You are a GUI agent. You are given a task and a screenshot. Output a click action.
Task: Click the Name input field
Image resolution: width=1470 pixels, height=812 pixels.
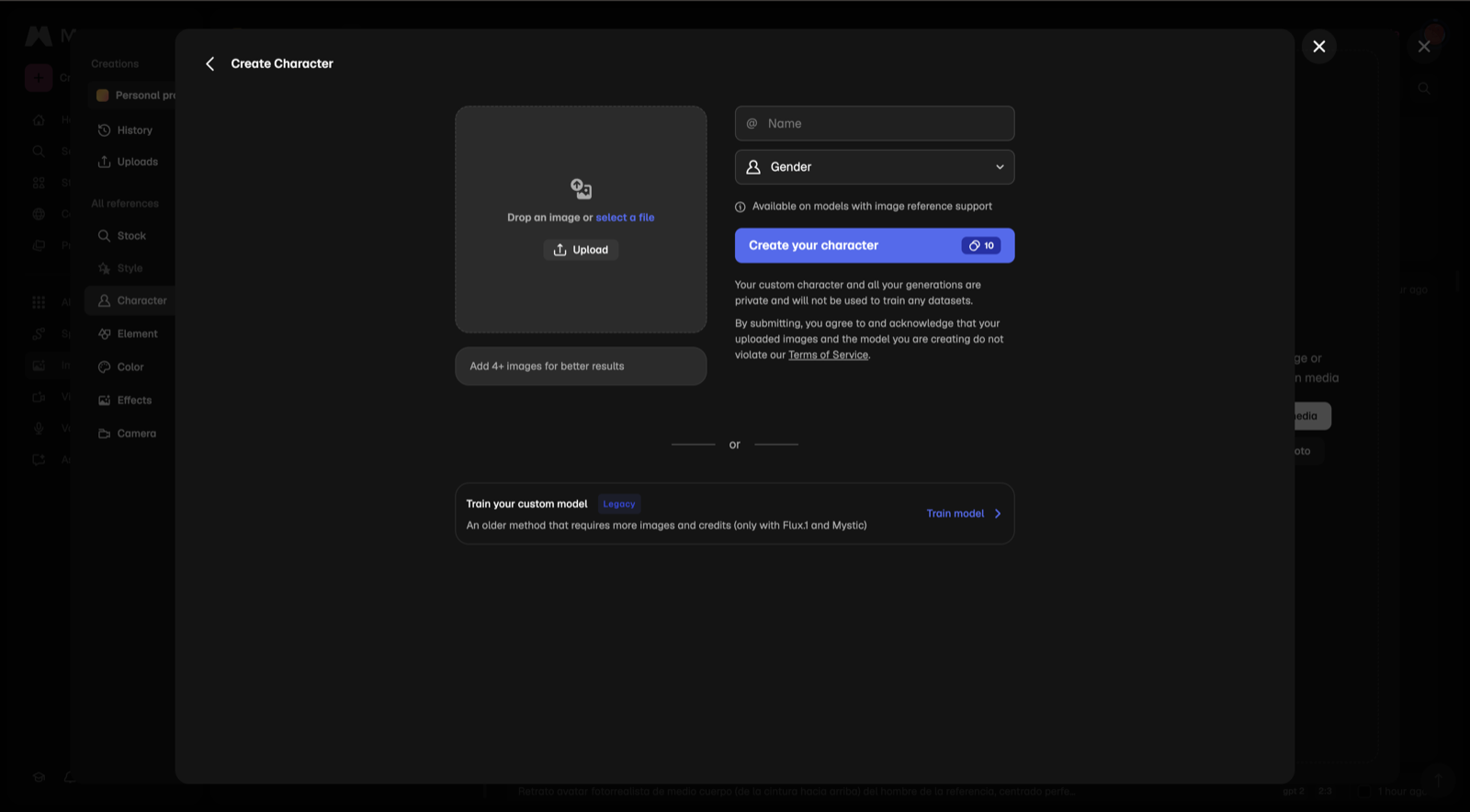pyautogui.click(x=875, y=123)
